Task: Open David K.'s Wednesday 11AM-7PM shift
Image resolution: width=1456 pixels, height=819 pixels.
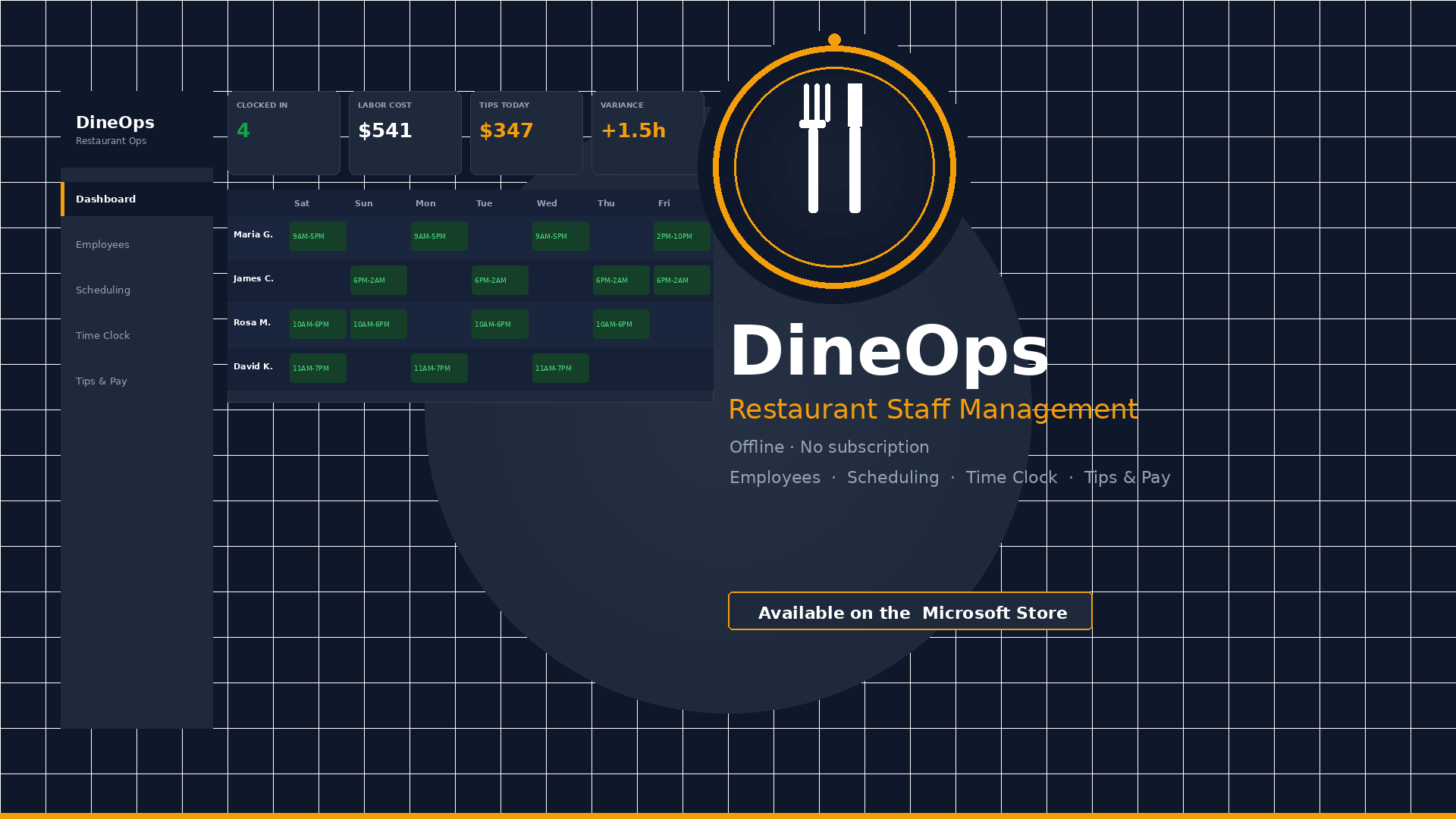Action: coord(560,368)
